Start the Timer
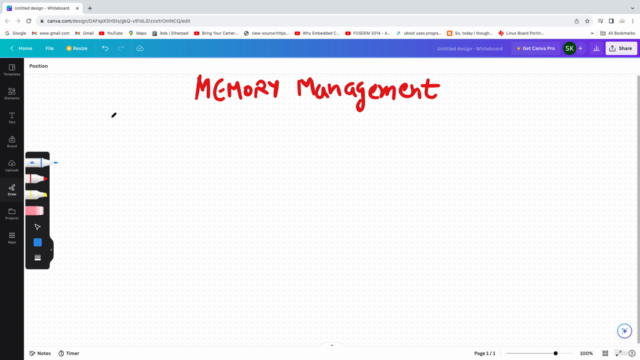Image resolution: width=640 pixels, height=360 pixels. (69, 353)
